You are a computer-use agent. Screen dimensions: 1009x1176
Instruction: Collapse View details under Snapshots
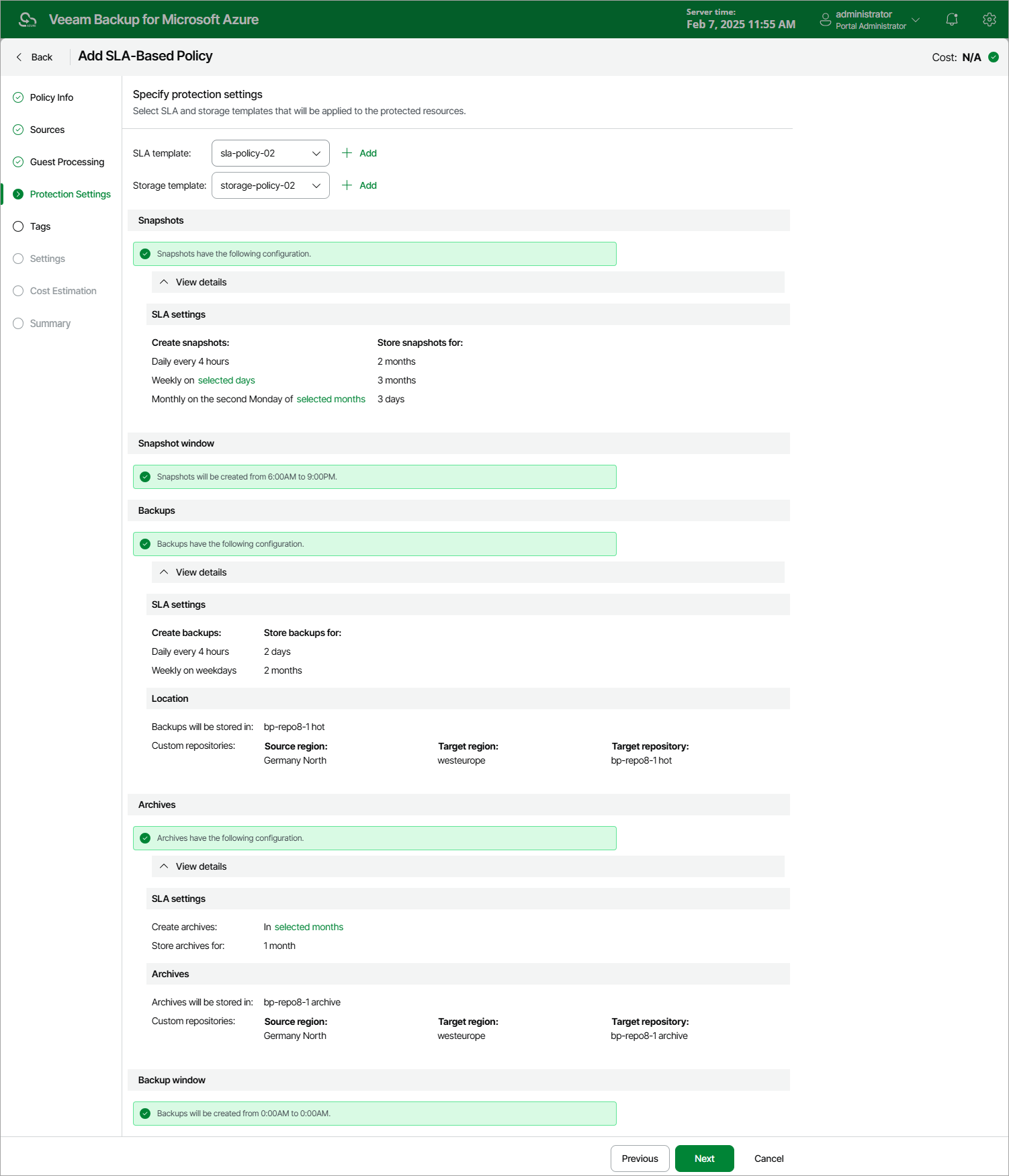[x=468, y=282]
